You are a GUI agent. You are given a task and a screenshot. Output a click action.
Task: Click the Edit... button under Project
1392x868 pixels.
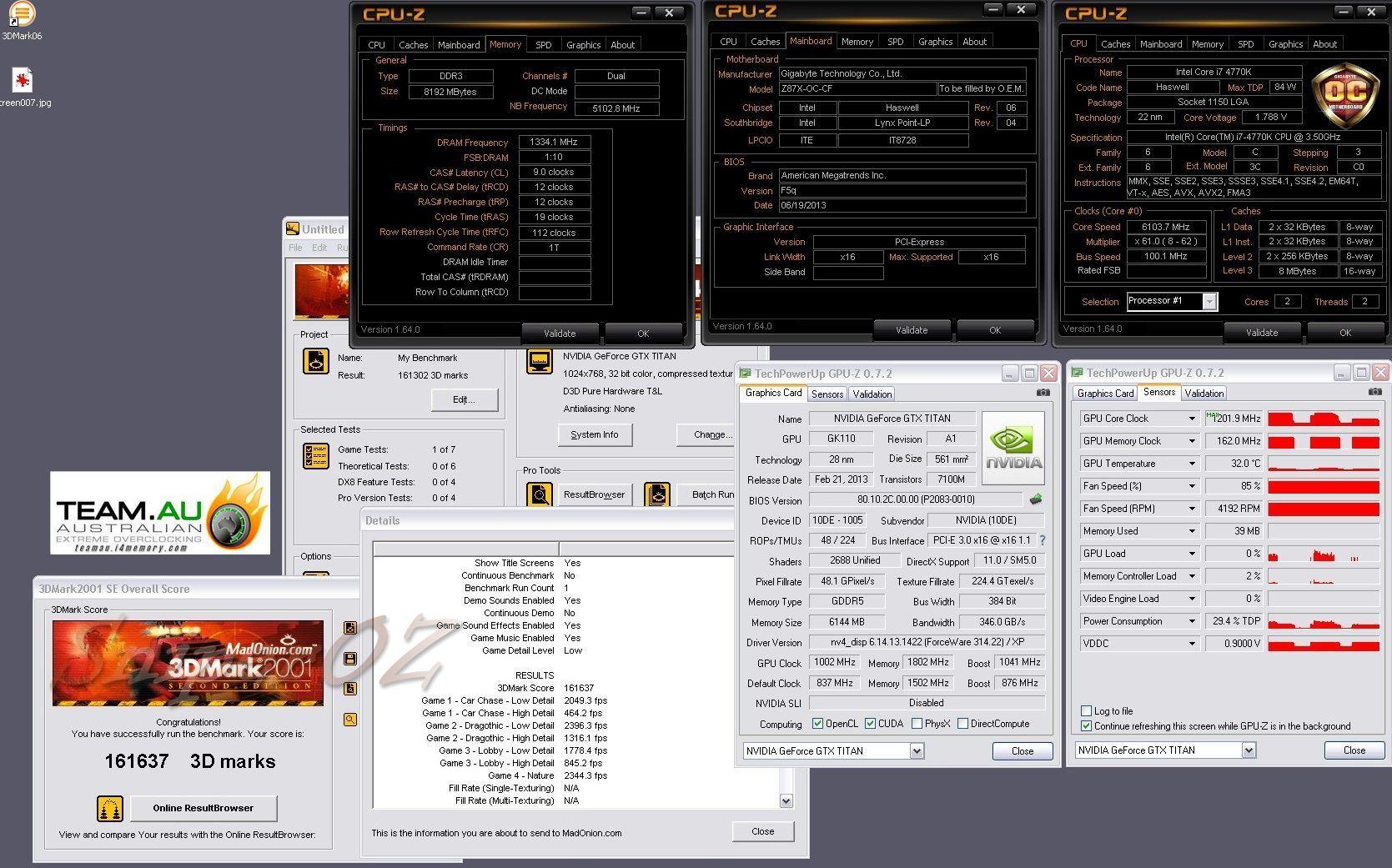coord(465,399)
